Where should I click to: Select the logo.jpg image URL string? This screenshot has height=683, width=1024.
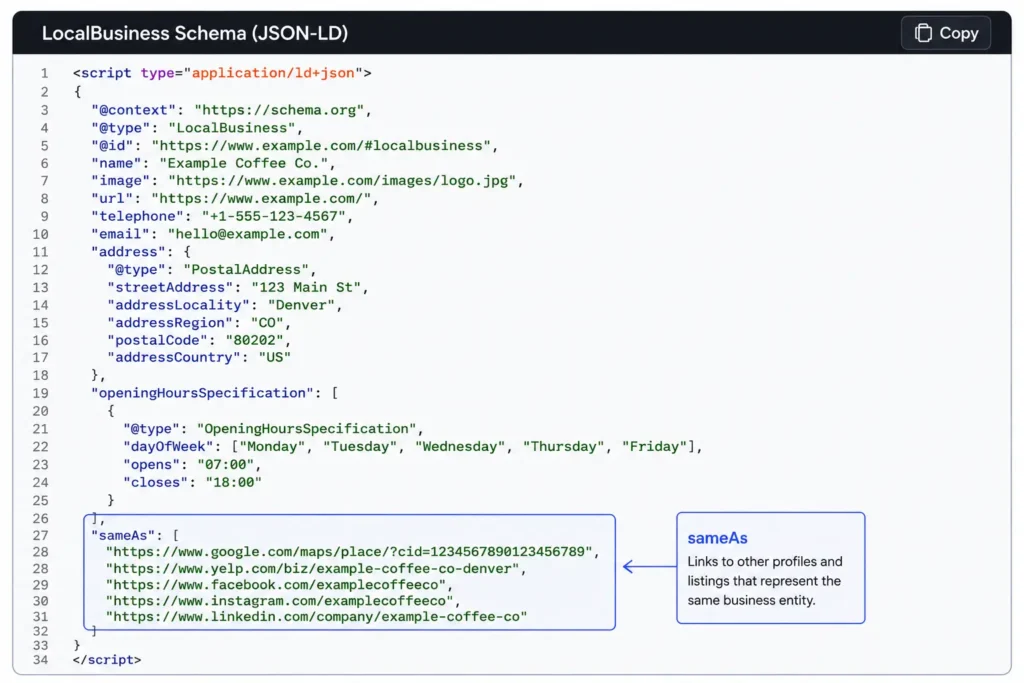[342, 181]
